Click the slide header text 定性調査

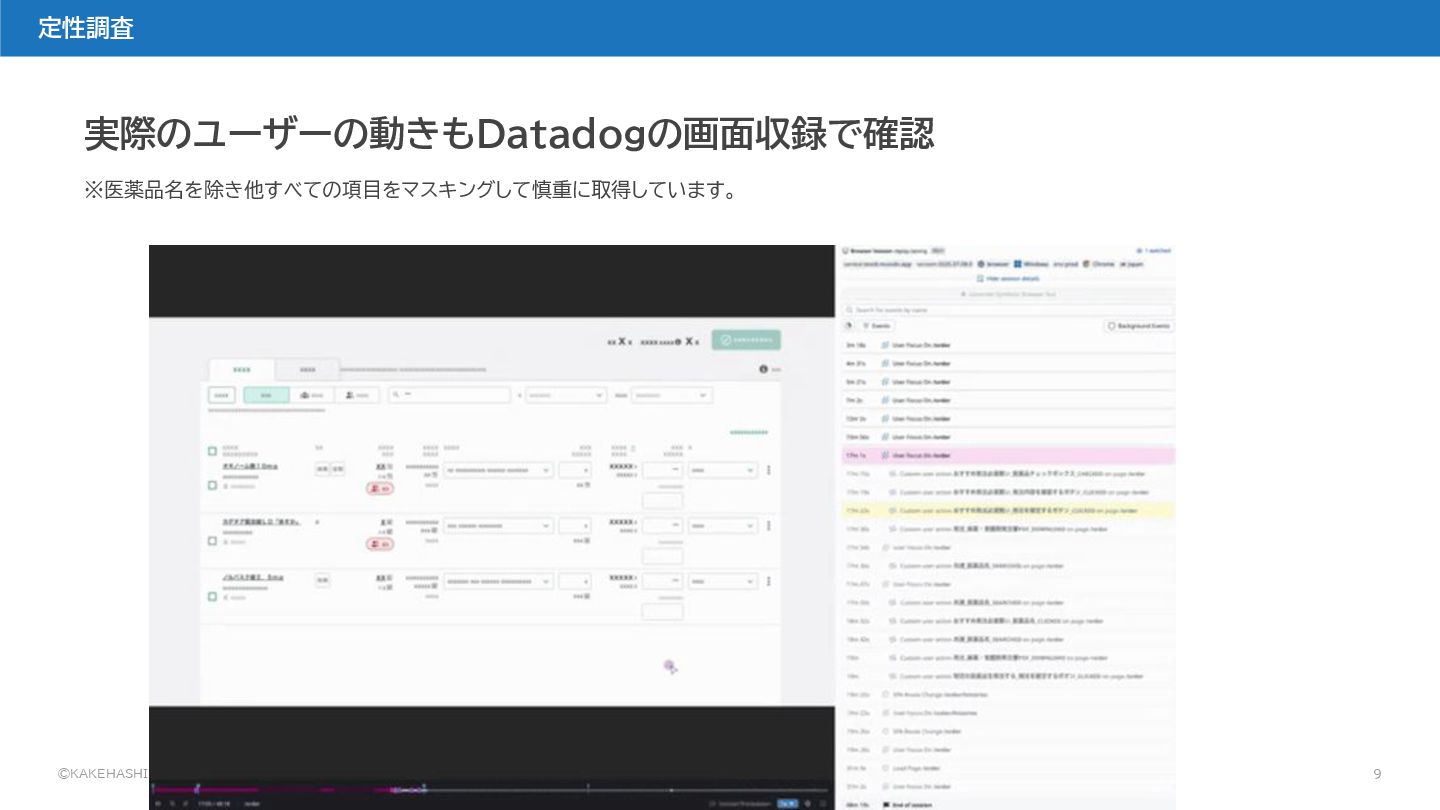86,28
